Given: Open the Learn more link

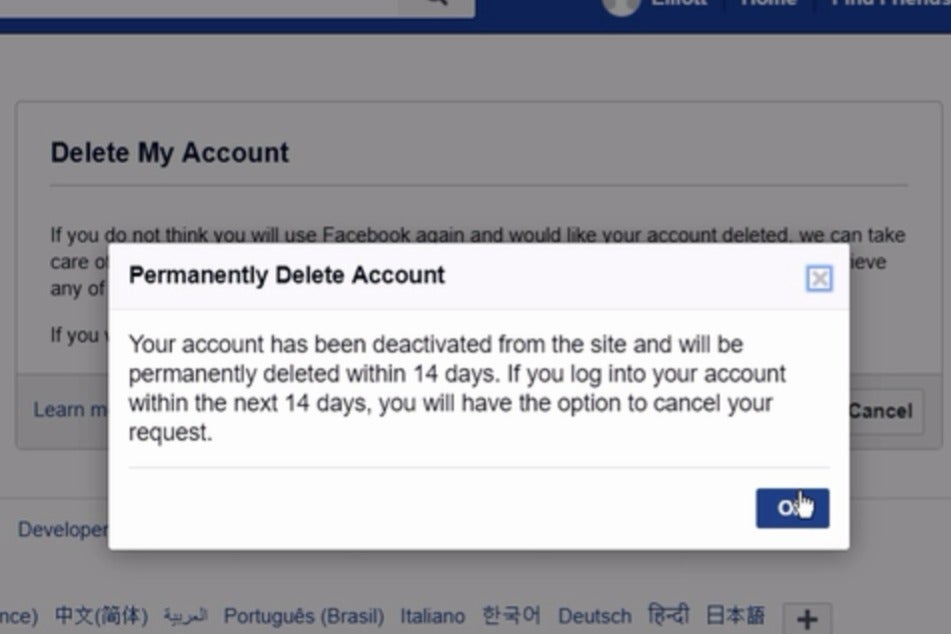Looking at the screenshot, I should coord(70,410).
